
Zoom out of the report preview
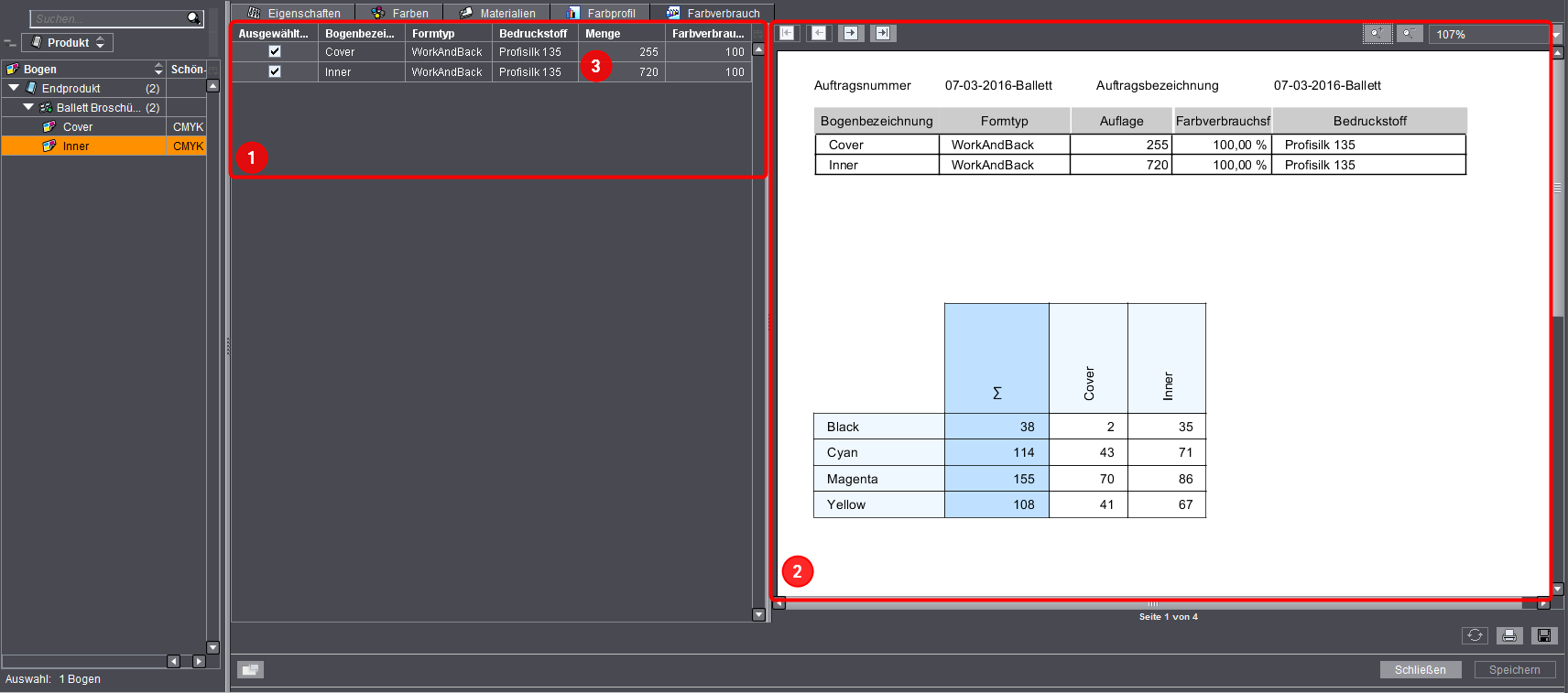tap(1410, 34)
